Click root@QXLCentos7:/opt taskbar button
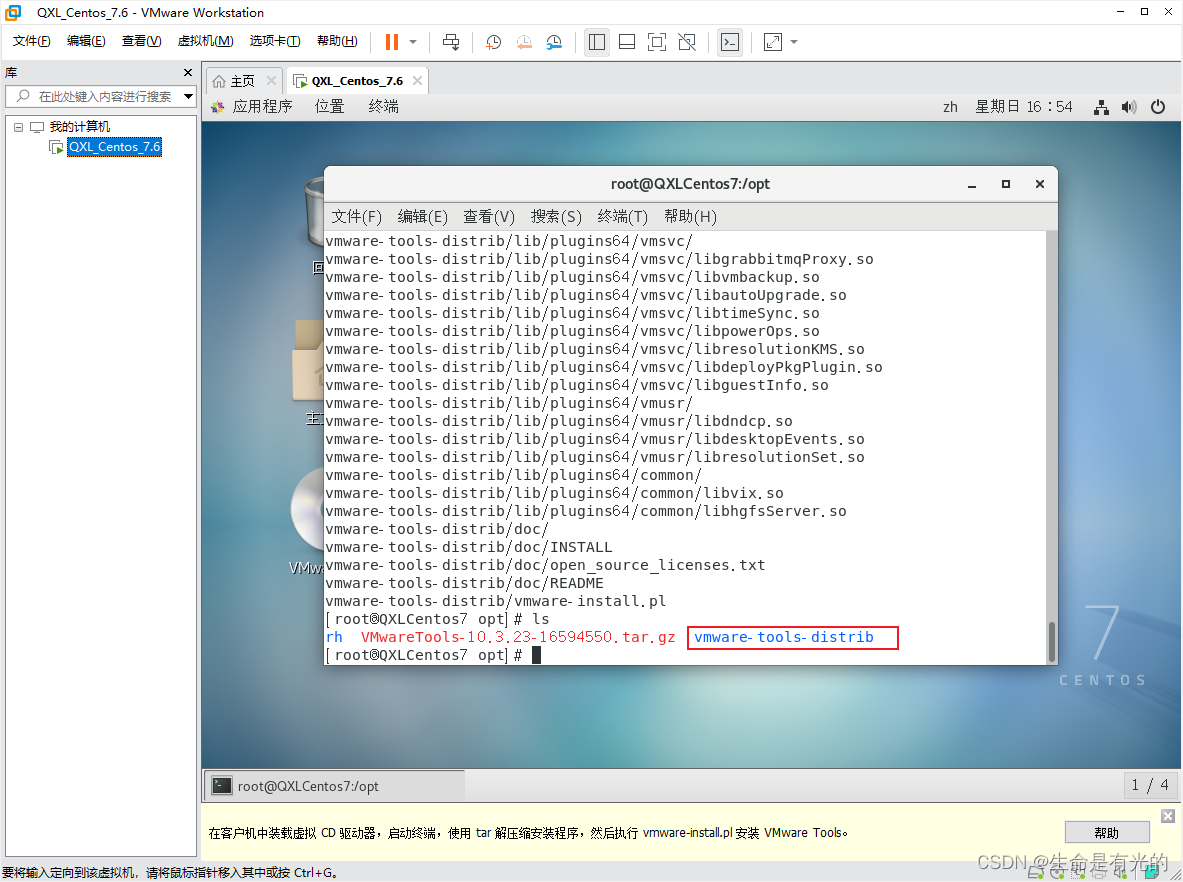Image resolution: width=1183 pixels, height=882 pixels. [x=334, y=786]
